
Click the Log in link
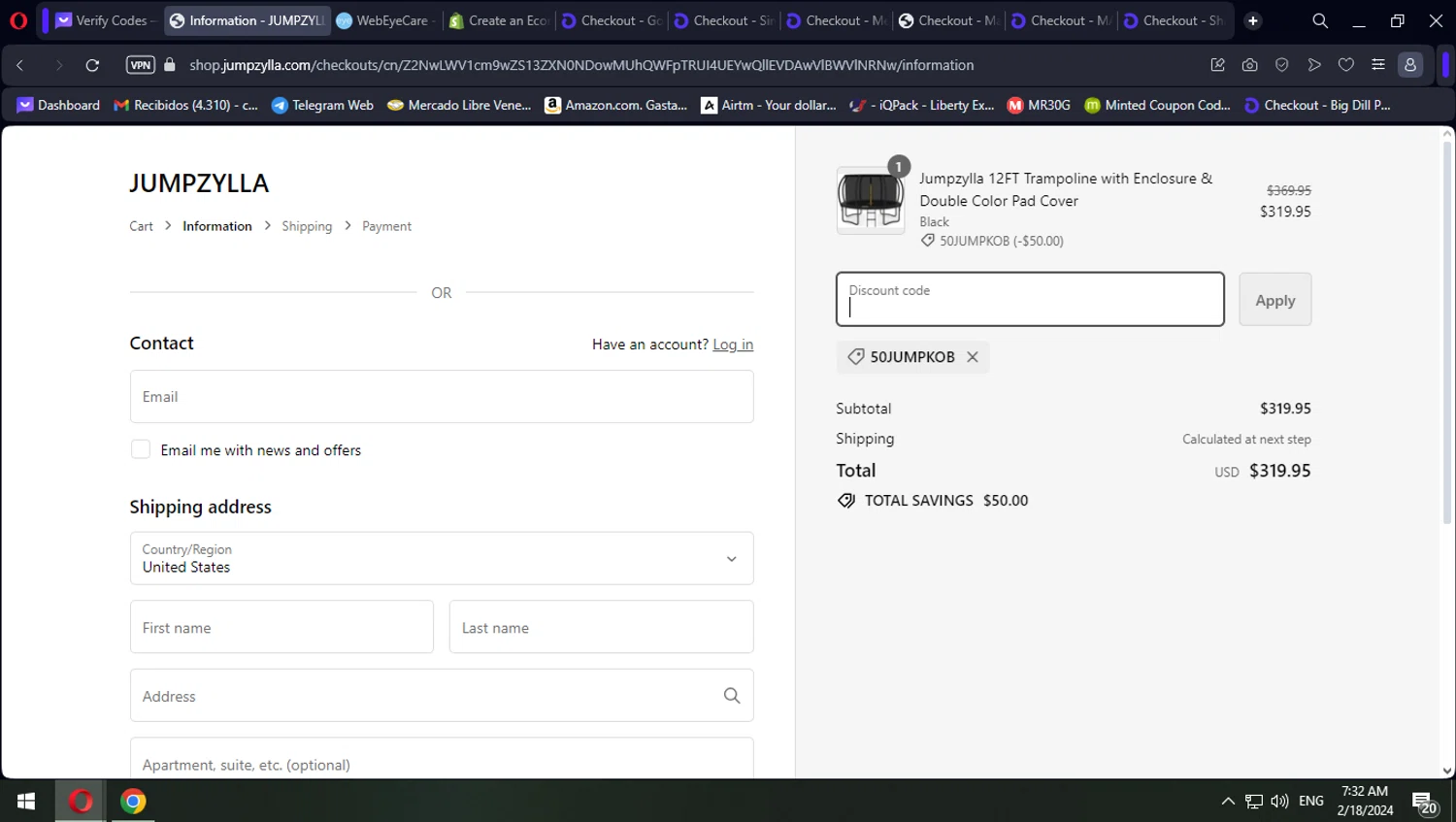(733, 345)
